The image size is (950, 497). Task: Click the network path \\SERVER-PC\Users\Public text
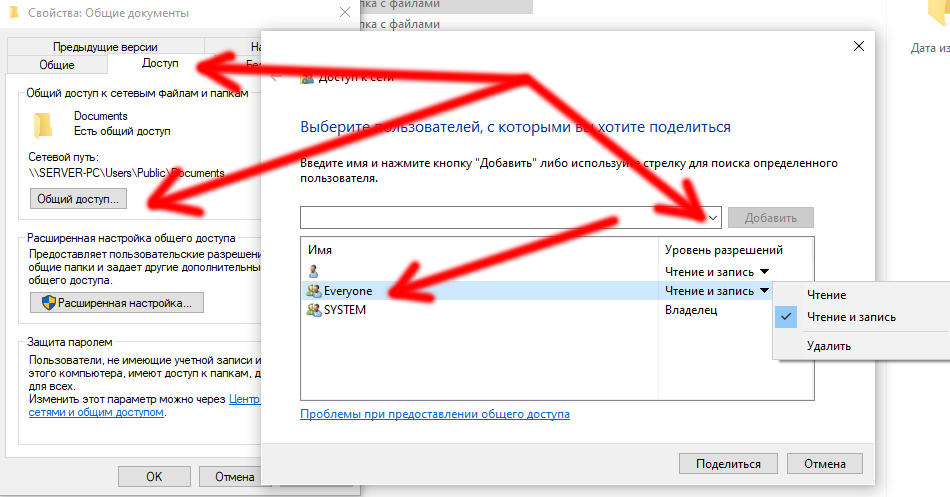[127, 173]
